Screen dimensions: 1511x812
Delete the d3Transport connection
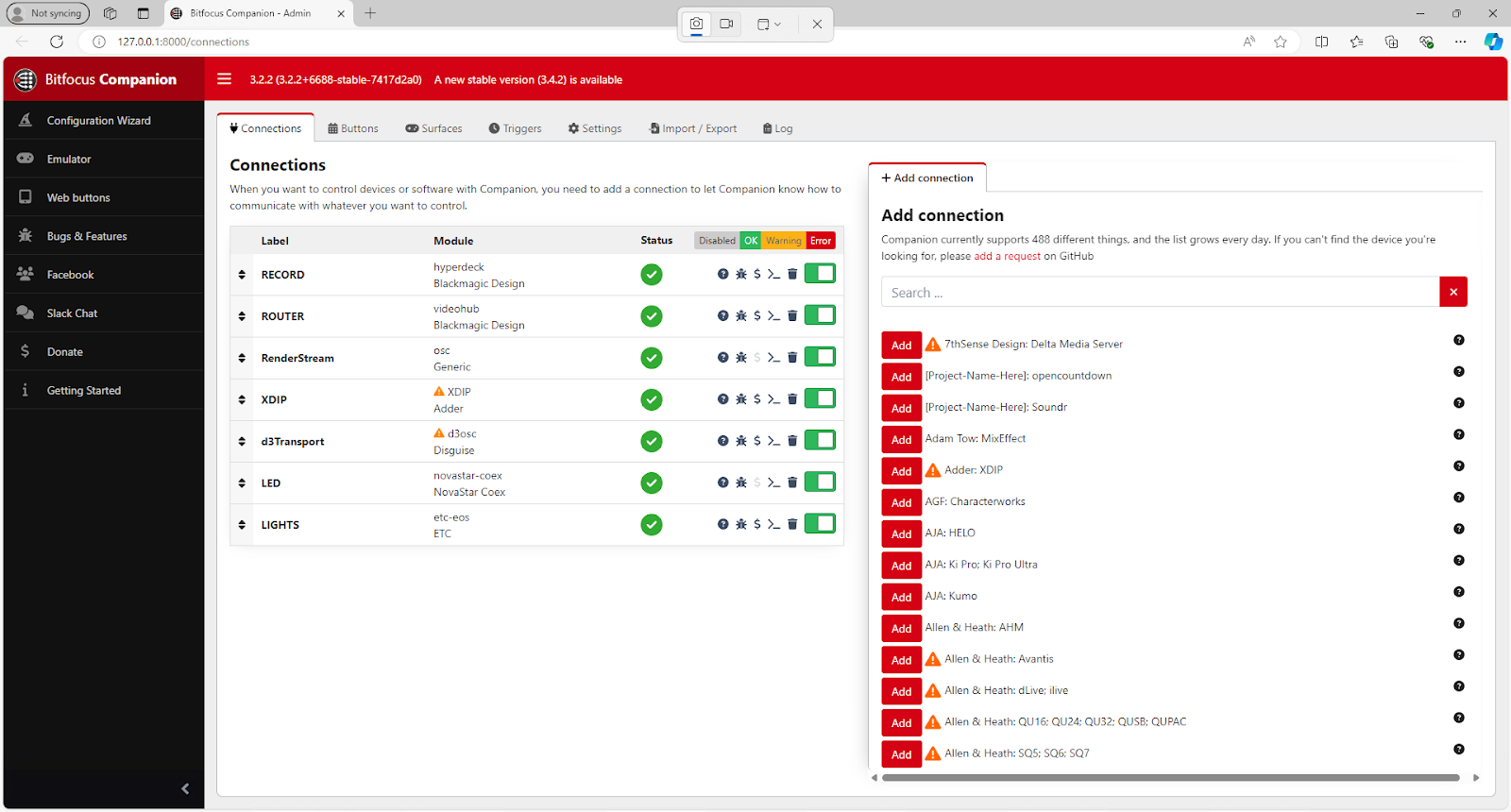792,441
